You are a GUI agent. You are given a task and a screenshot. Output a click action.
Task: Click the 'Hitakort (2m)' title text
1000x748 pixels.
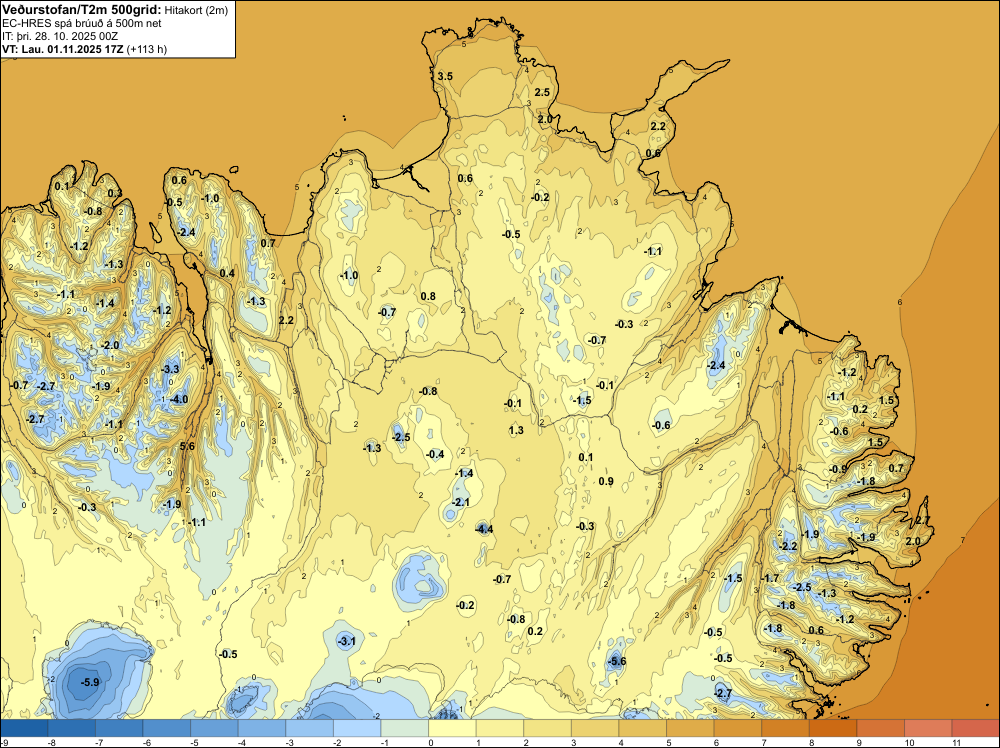[196, 10]
